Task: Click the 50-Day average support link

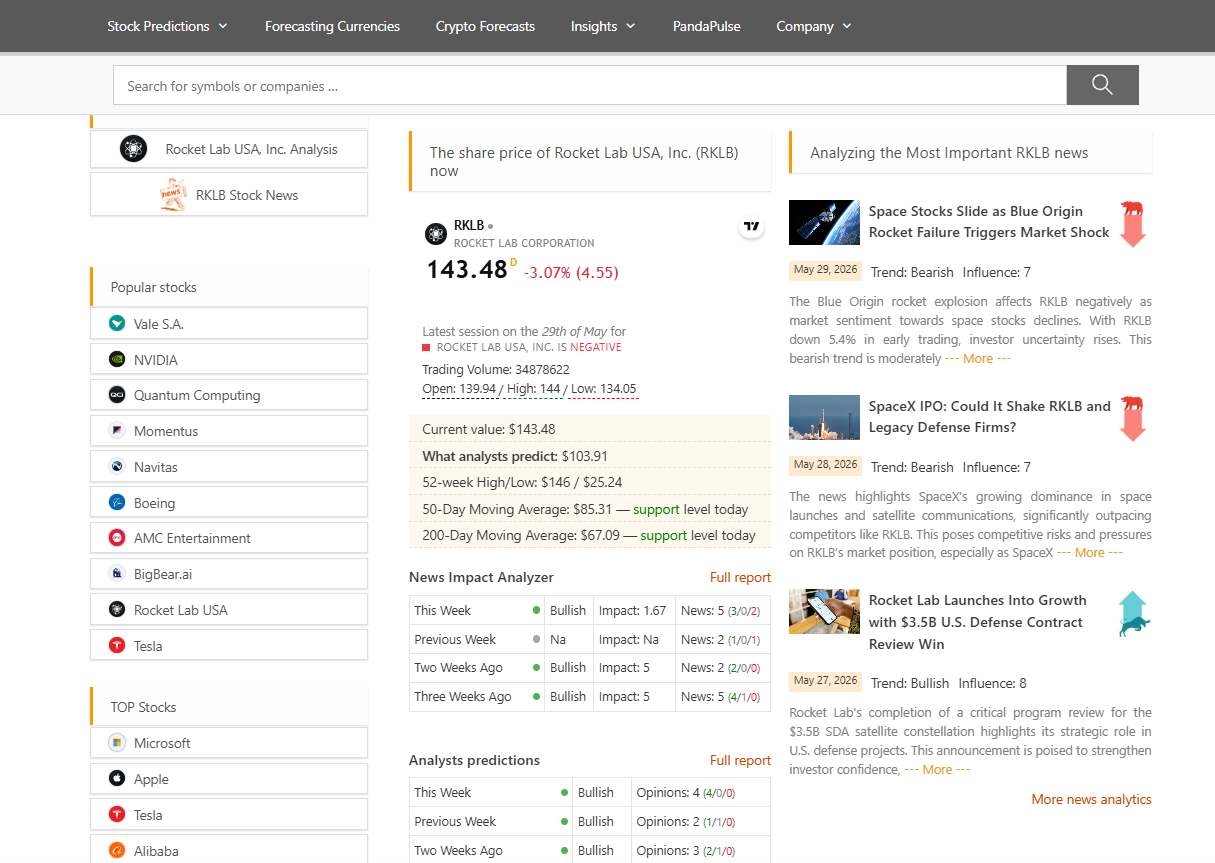Action: pos(656,509)
